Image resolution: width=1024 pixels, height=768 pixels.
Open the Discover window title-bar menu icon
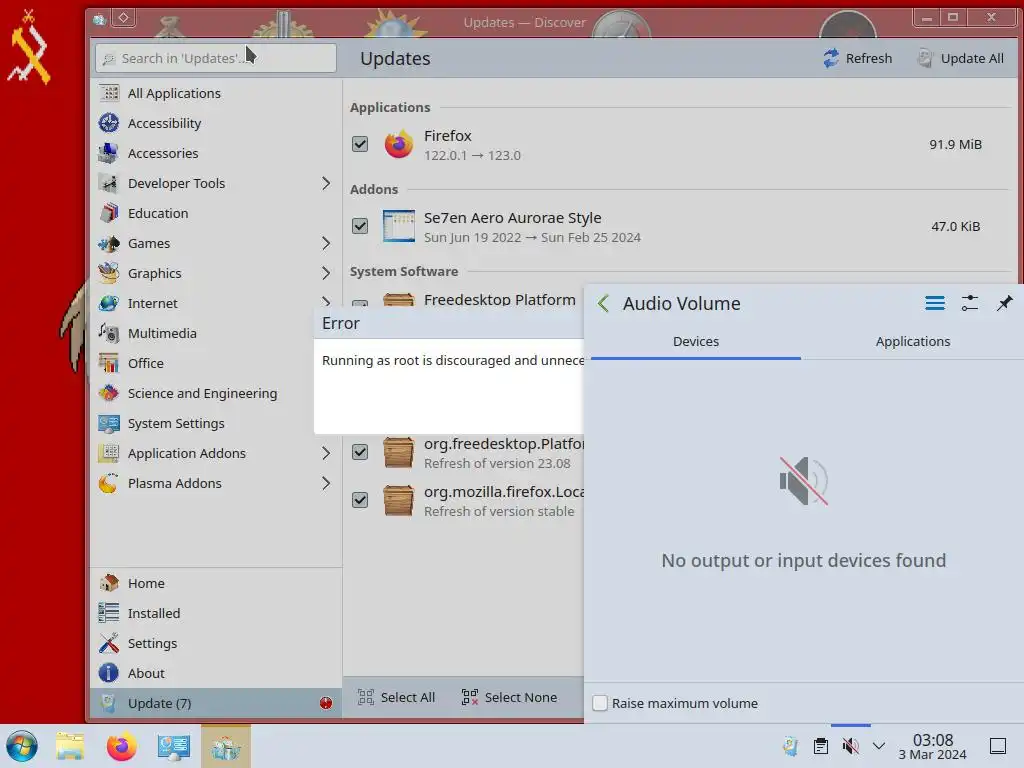[x=99, y=20]
